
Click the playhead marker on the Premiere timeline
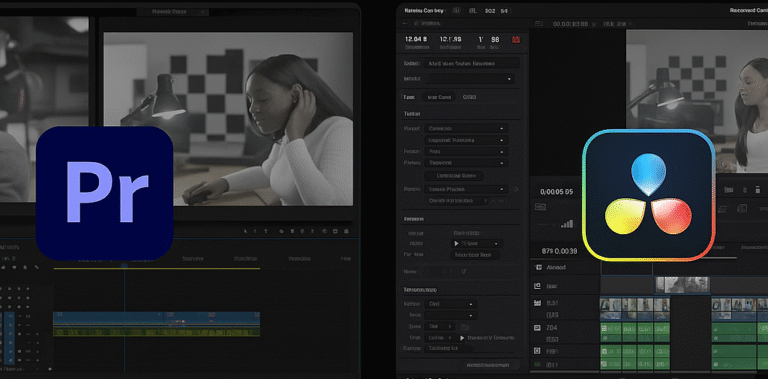pyautogui.click(x=124, y=266)
